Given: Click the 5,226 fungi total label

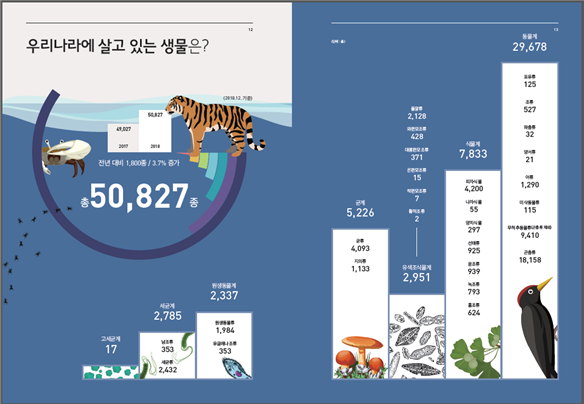Looking at the screenshot, I should point(360,213).
